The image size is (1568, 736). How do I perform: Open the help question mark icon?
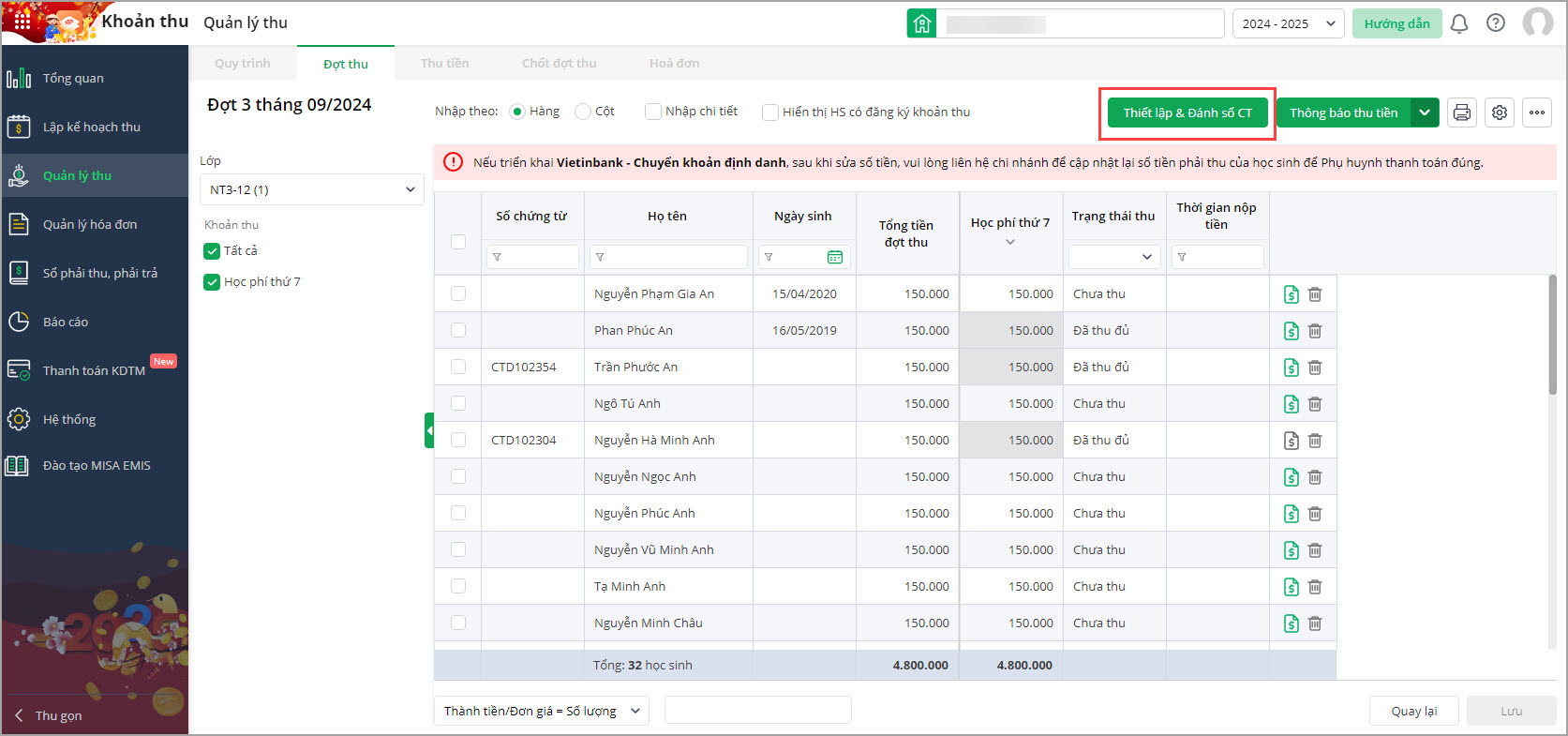click(1496, 23)
